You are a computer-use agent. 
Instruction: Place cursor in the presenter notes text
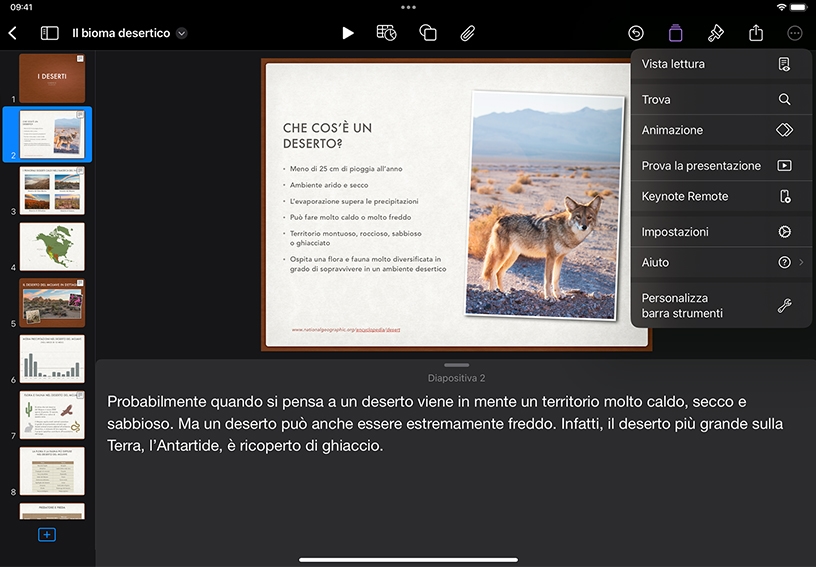click(x=445, y=423)
